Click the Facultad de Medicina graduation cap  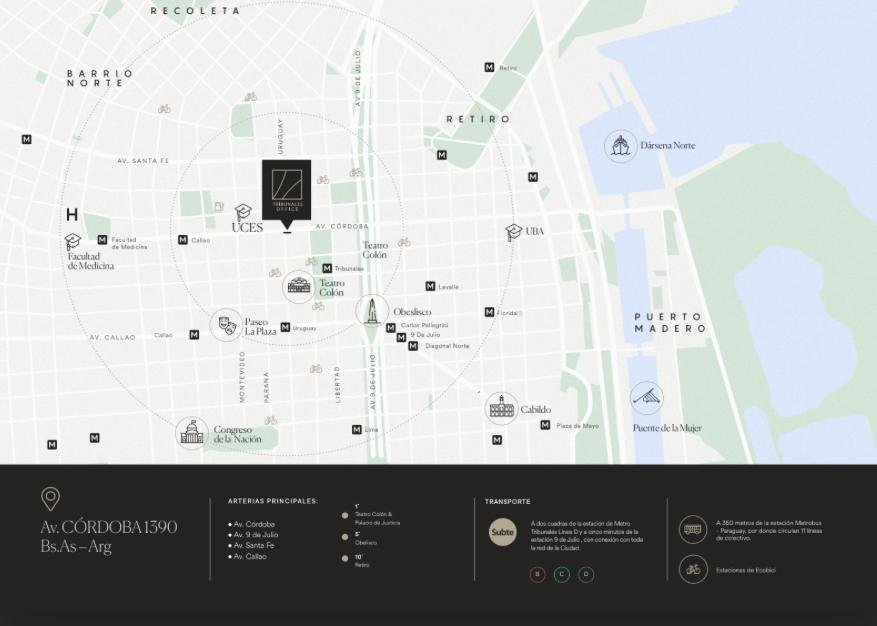[72, 241]
